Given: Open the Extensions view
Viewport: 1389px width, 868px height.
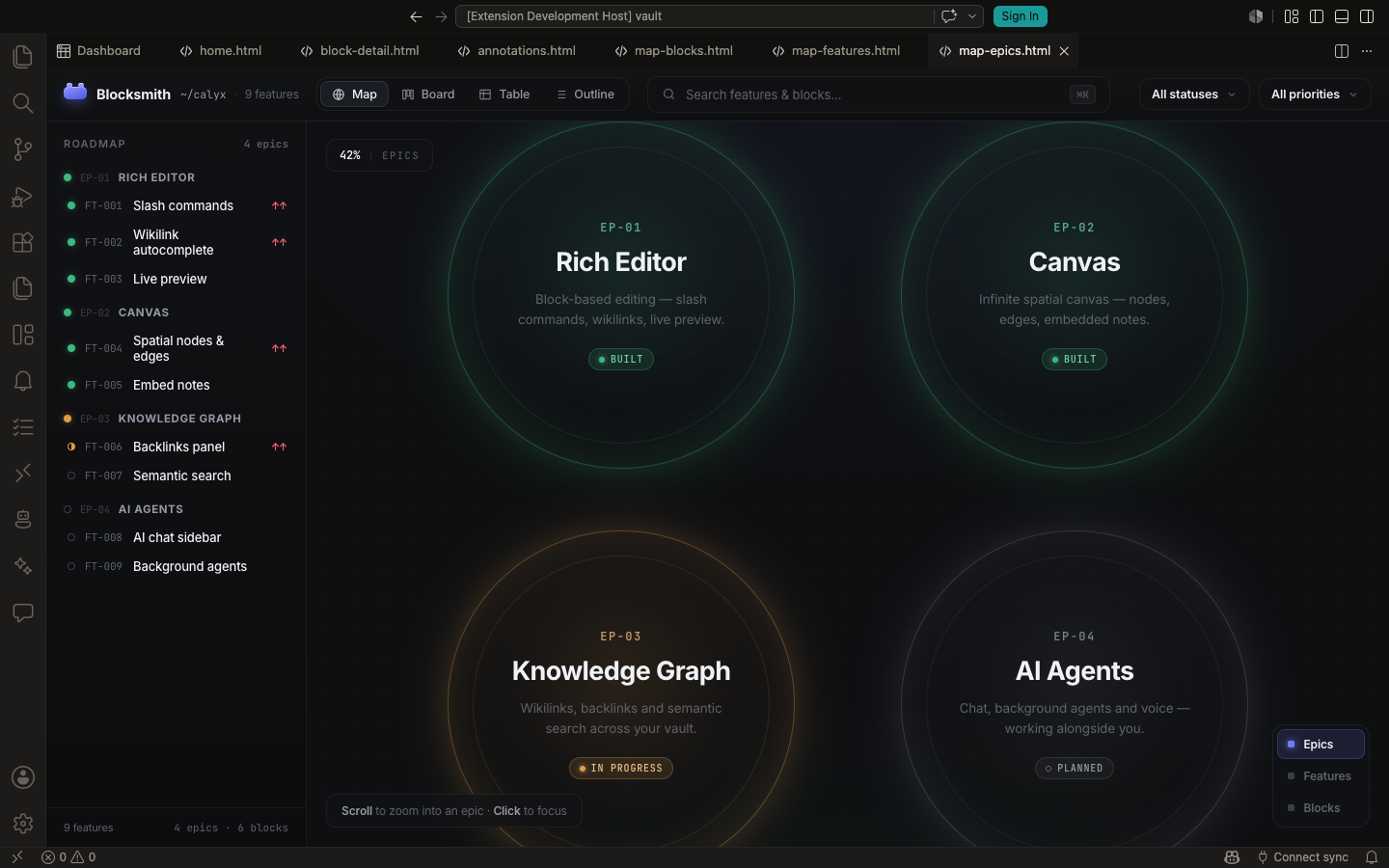Looking at the screenshot, I should point(23,242).
